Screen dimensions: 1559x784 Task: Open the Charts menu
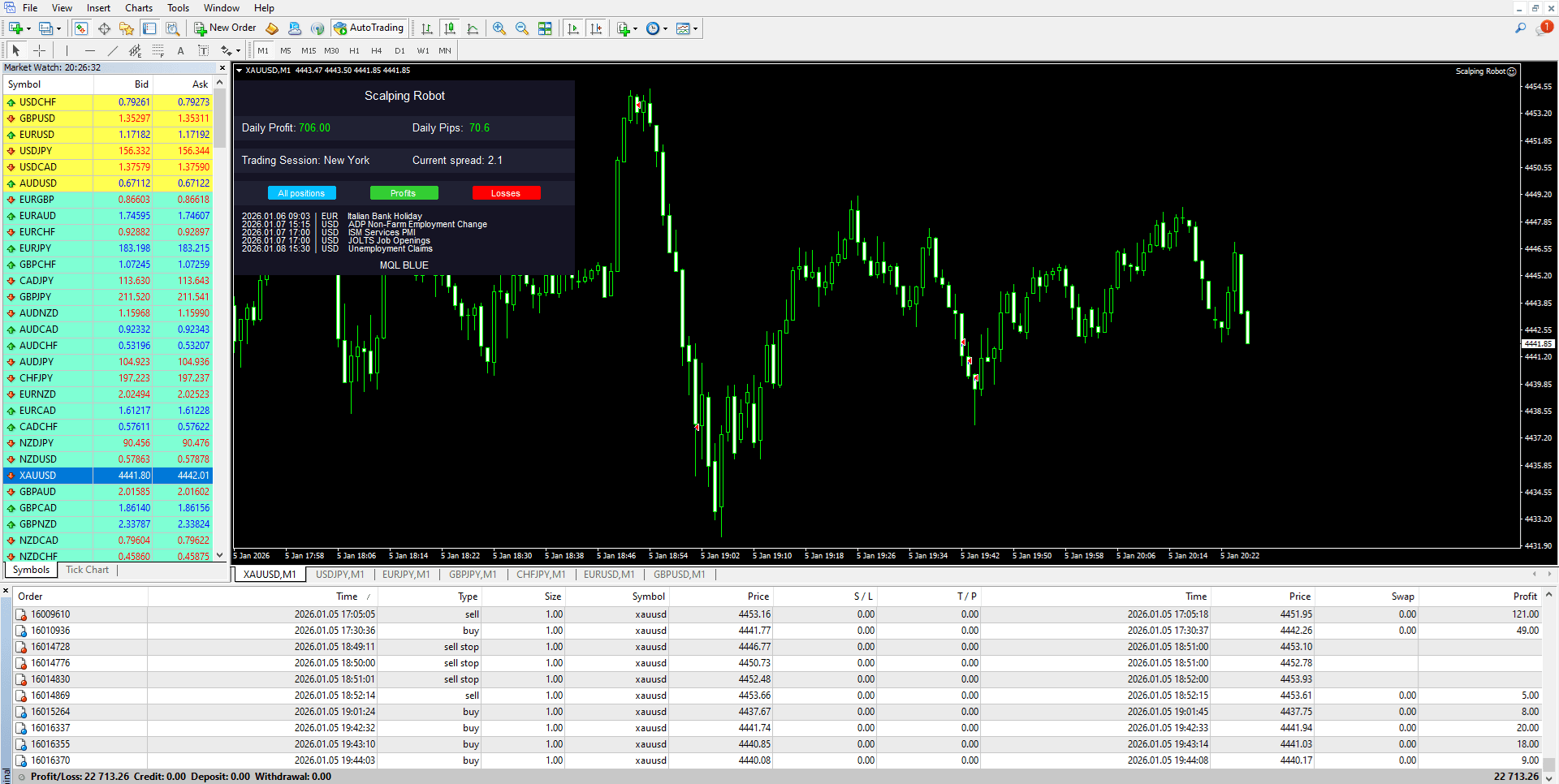click(138, 8)
